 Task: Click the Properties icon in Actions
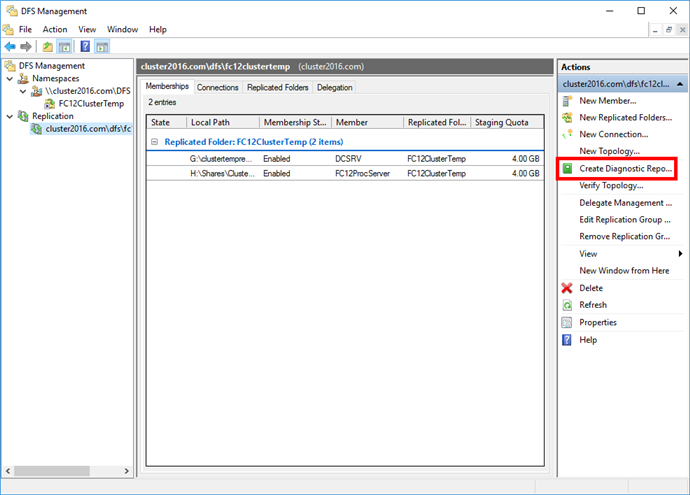(567, 323)
